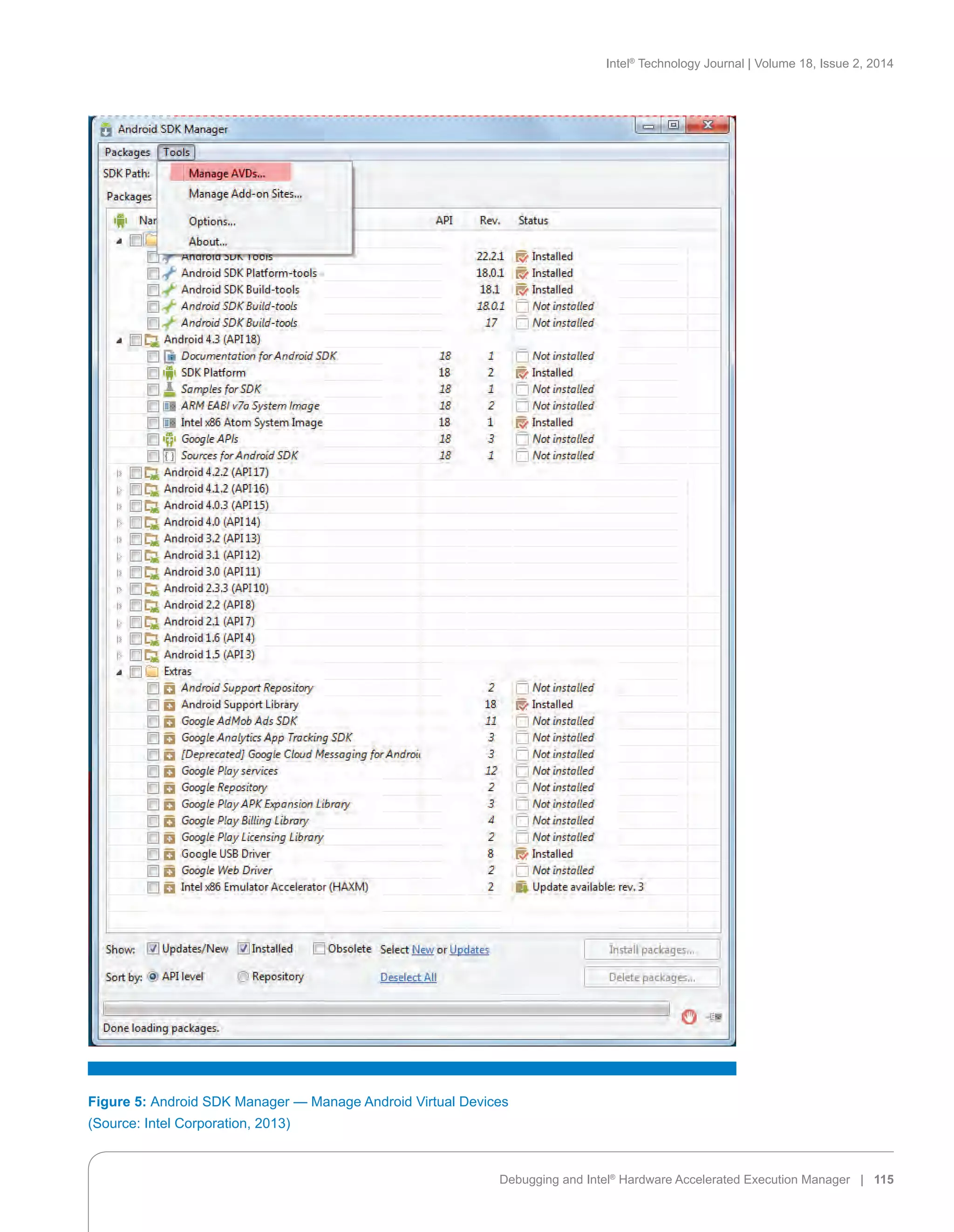Click the Google APIs add-on icon
Screen dimensions: 954x1232
[x=169, y=439]
